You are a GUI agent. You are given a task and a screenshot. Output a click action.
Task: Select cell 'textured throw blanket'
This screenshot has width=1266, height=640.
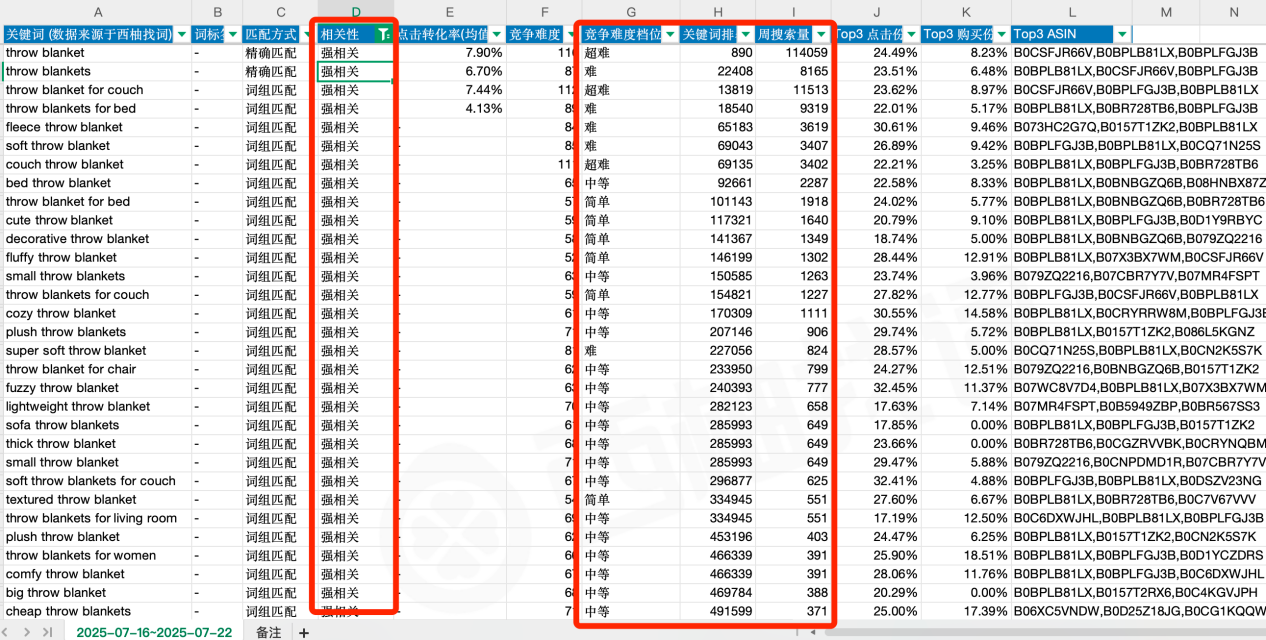[x=98, y=500]
